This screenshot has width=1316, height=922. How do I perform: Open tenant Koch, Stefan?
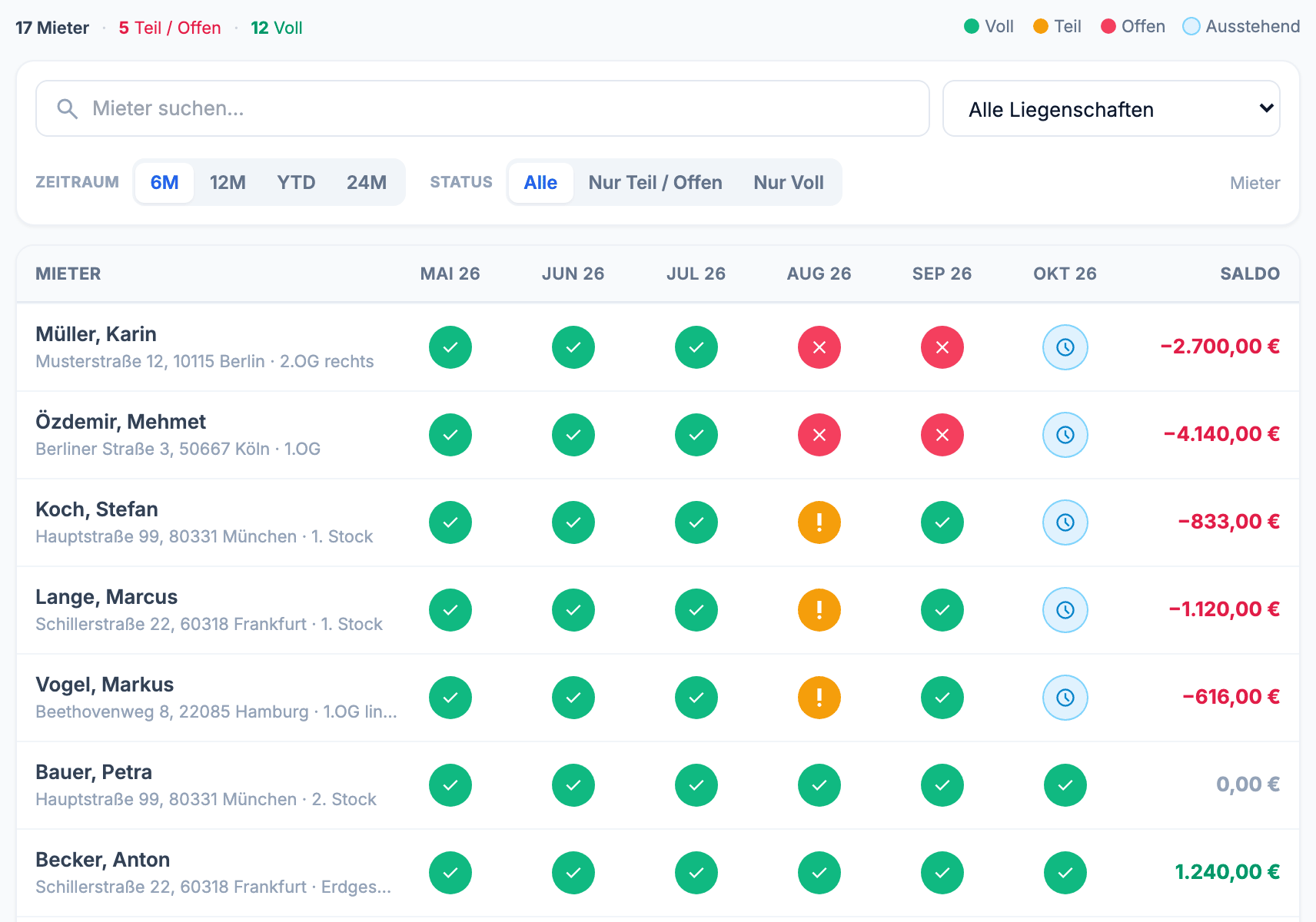click(97, 509)
